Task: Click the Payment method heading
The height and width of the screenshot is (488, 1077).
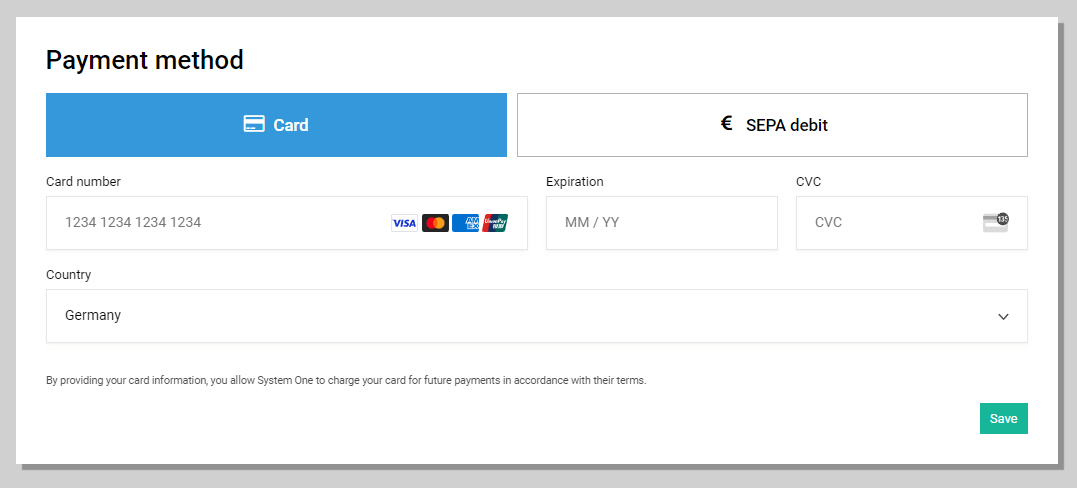Action: point(145,60)
